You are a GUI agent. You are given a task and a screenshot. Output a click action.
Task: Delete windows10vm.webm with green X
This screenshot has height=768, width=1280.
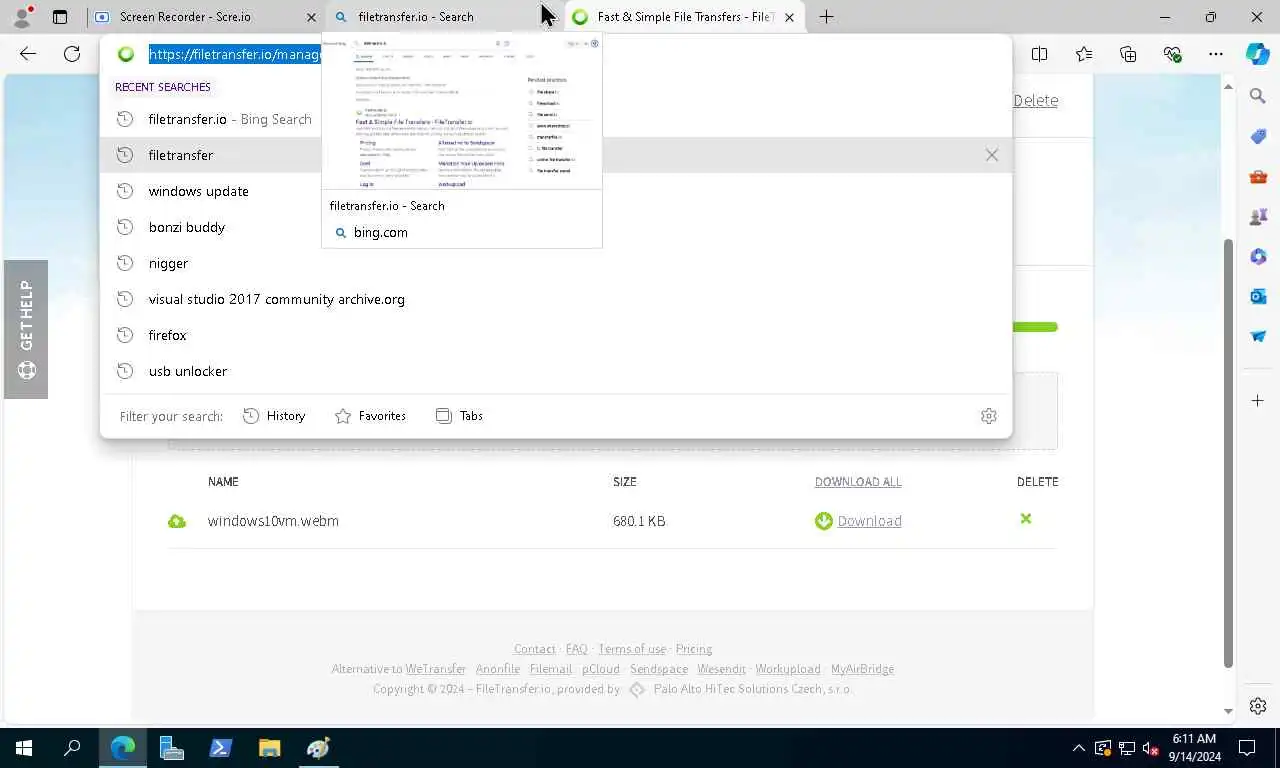point(1025,519)
